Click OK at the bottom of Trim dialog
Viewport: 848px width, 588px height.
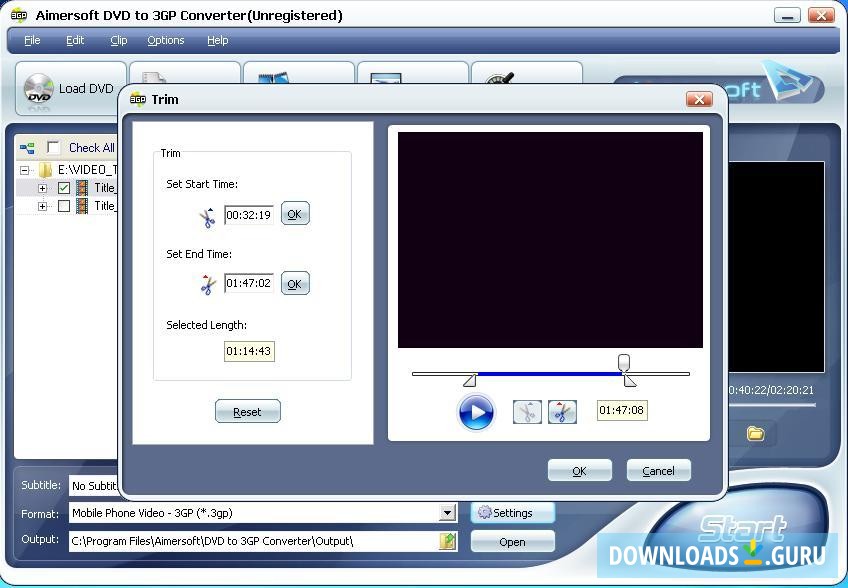tap(580, 471)
